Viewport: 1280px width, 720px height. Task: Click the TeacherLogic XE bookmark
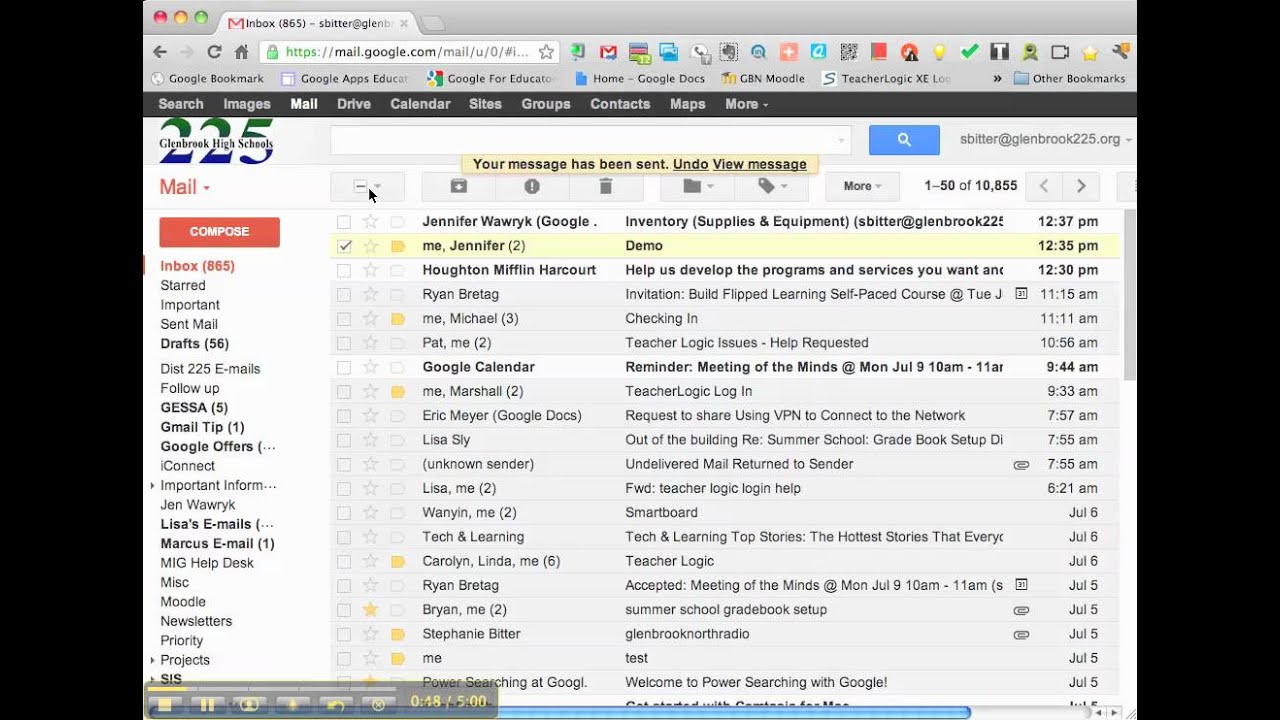coord(887,78)
